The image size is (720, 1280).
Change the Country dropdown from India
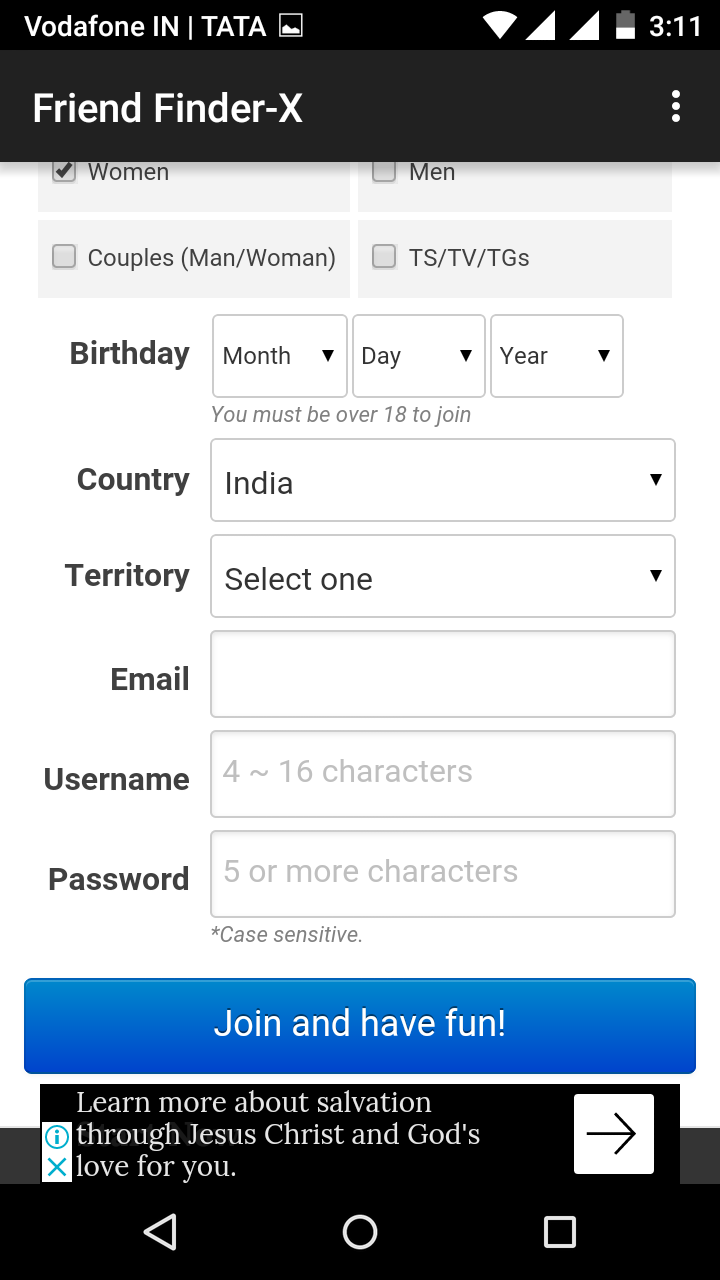coord(442,481)
